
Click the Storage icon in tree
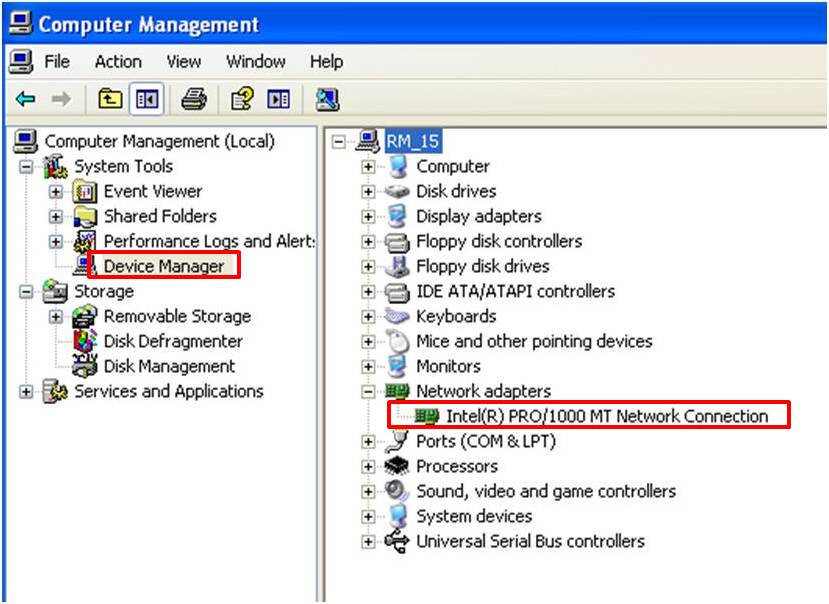[55, 291]
